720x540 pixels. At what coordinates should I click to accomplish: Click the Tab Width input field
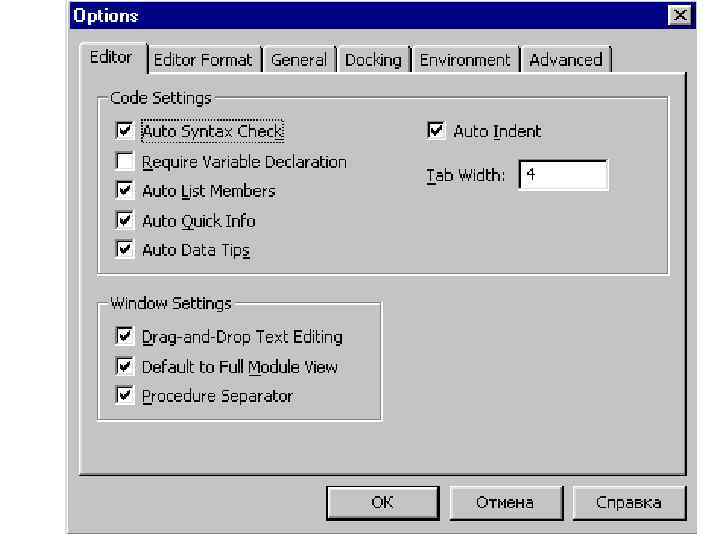pos(563,175)
